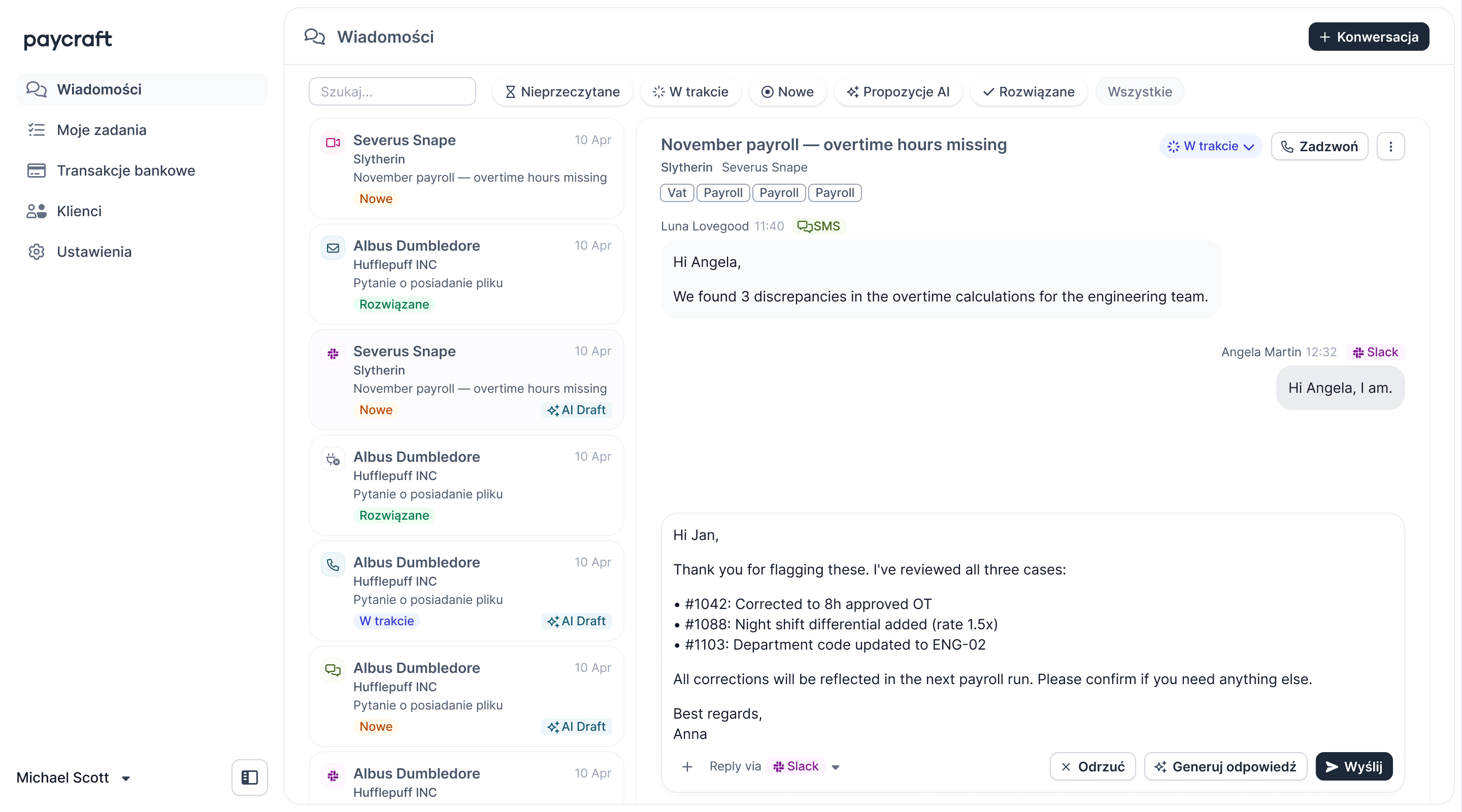
Task: Click AI Draft badge on Albus Dumbledore Nowe card
Action: pyautogui.click(x=577, y=726)
